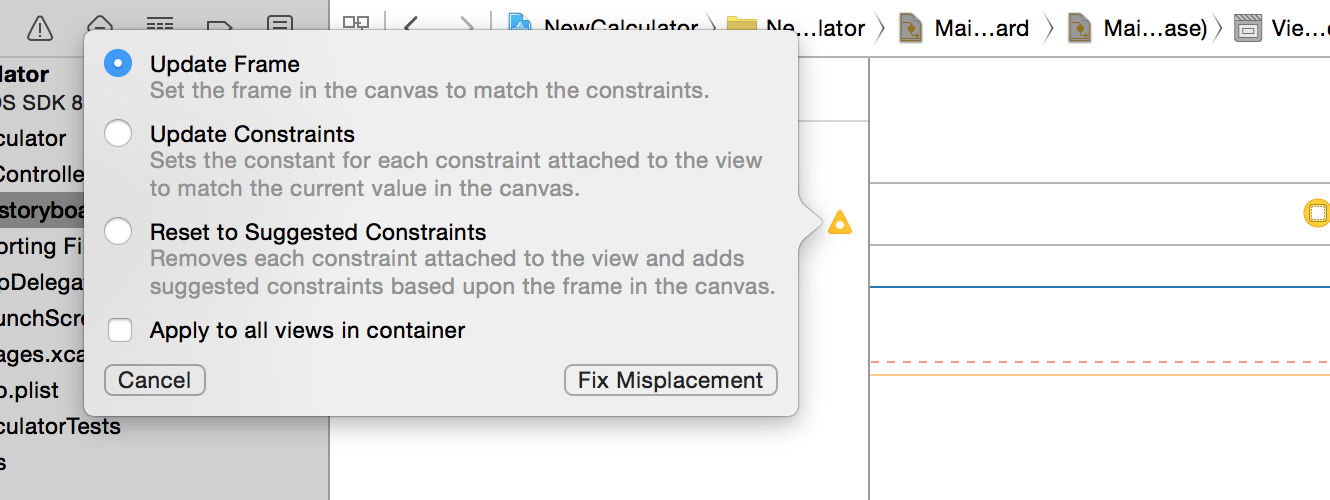1330x500 pixels.
Task: Select the Update Constraints radio option
Action: click(x=118, y=133)
